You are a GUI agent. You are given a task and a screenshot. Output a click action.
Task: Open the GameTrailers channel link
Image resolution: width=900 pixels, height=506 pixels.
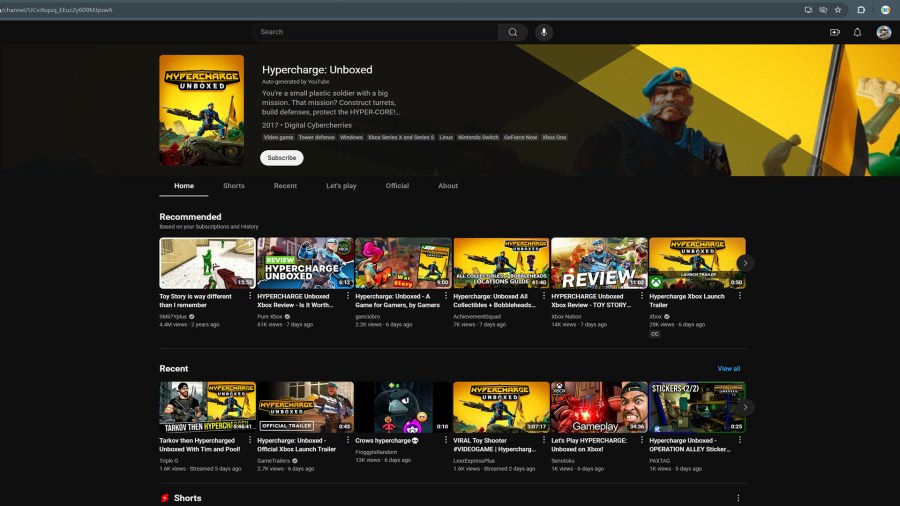pos(273,461)
